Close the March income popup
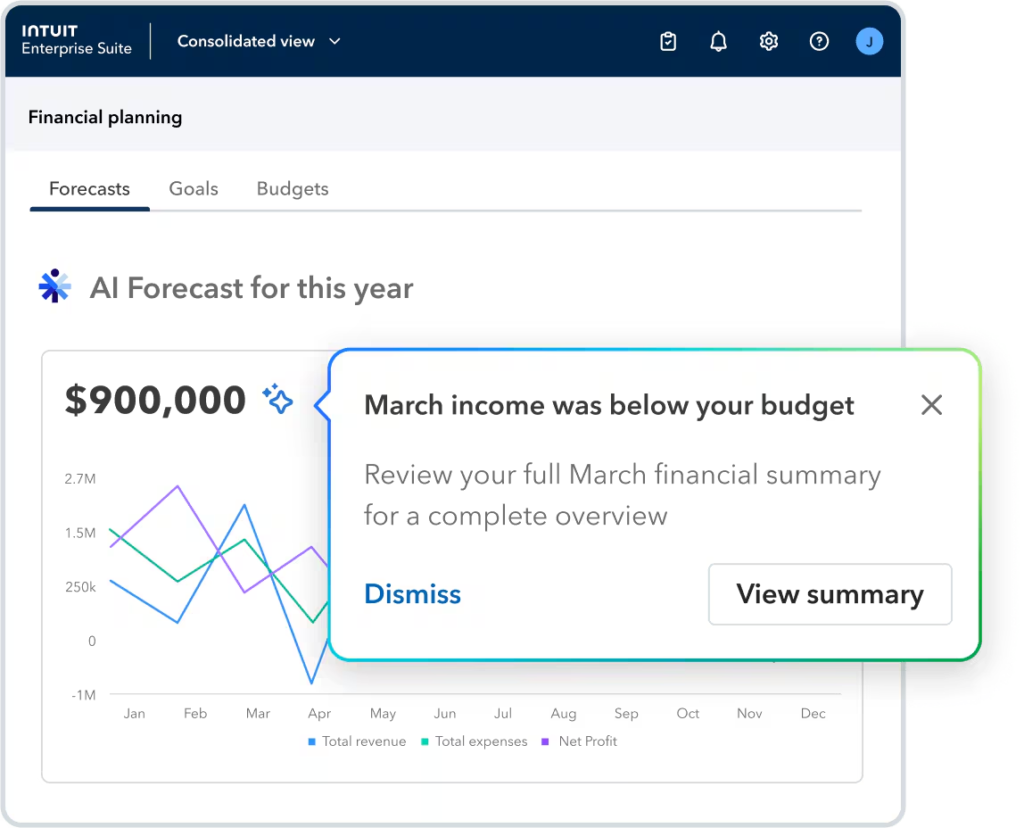1024x828 pixels. [931, 405]
